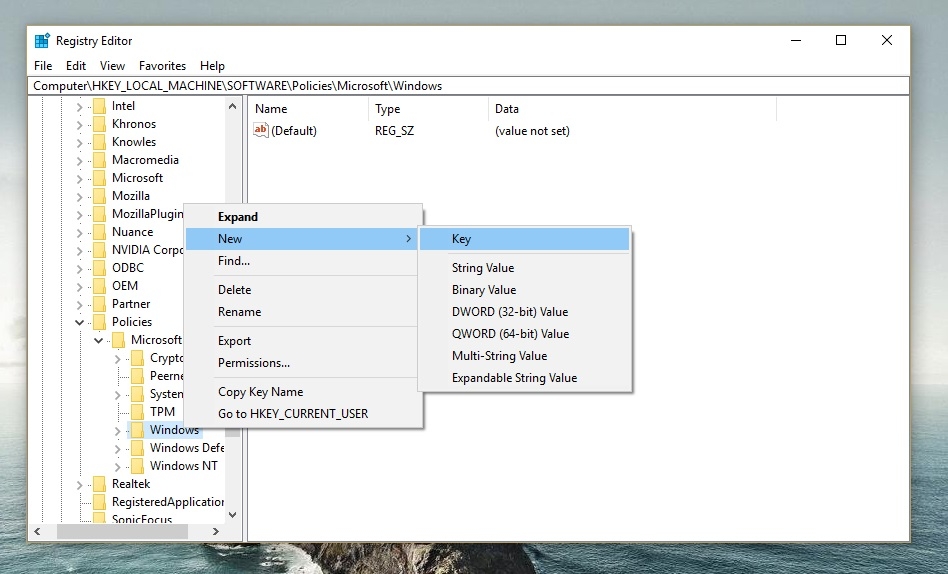
Task: Click the Knowles folder icon
Action: (99, 143)
